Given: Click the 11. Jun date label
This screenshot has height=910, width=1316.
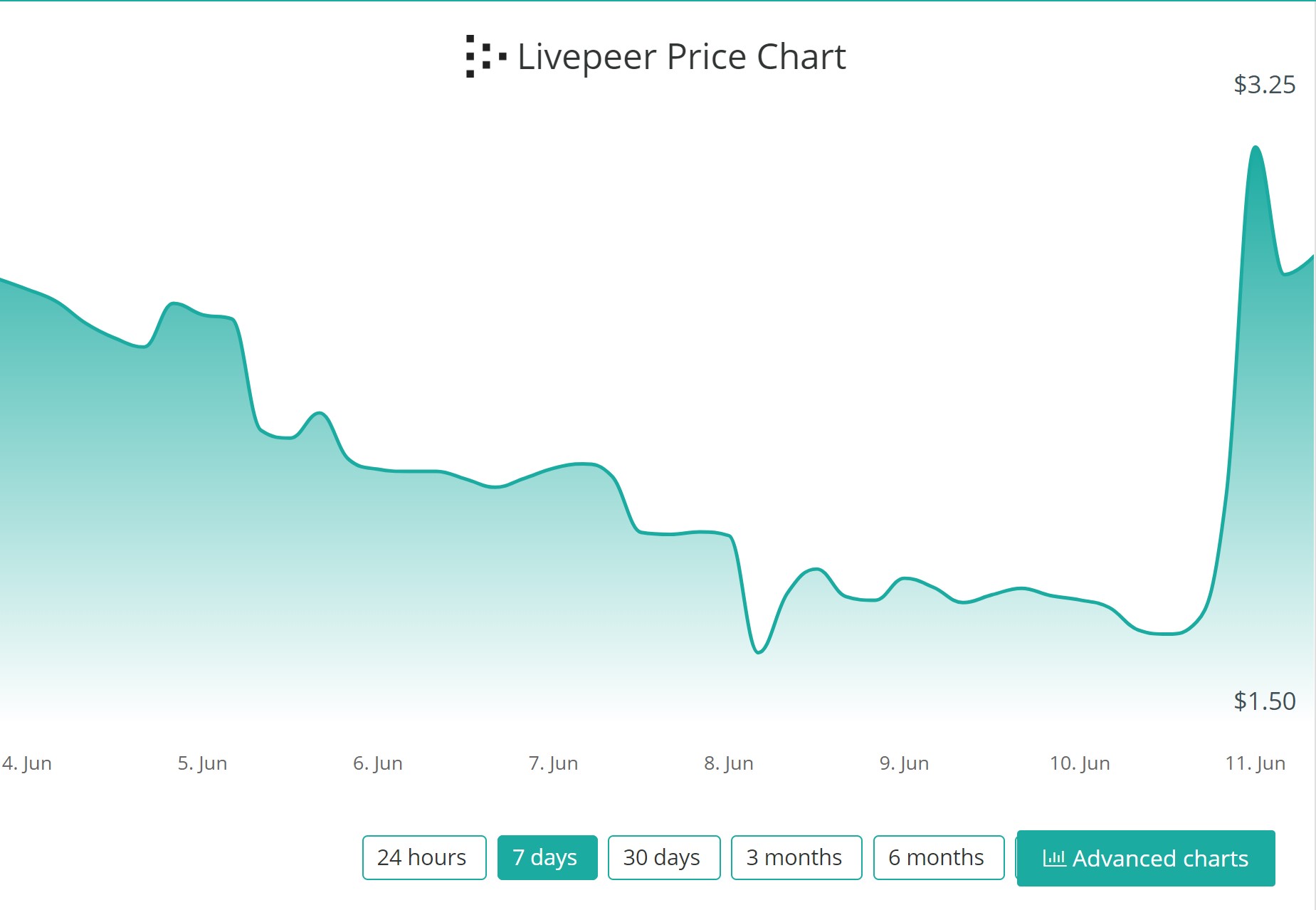Looking at the screenshot, I should coord(1255,763).
